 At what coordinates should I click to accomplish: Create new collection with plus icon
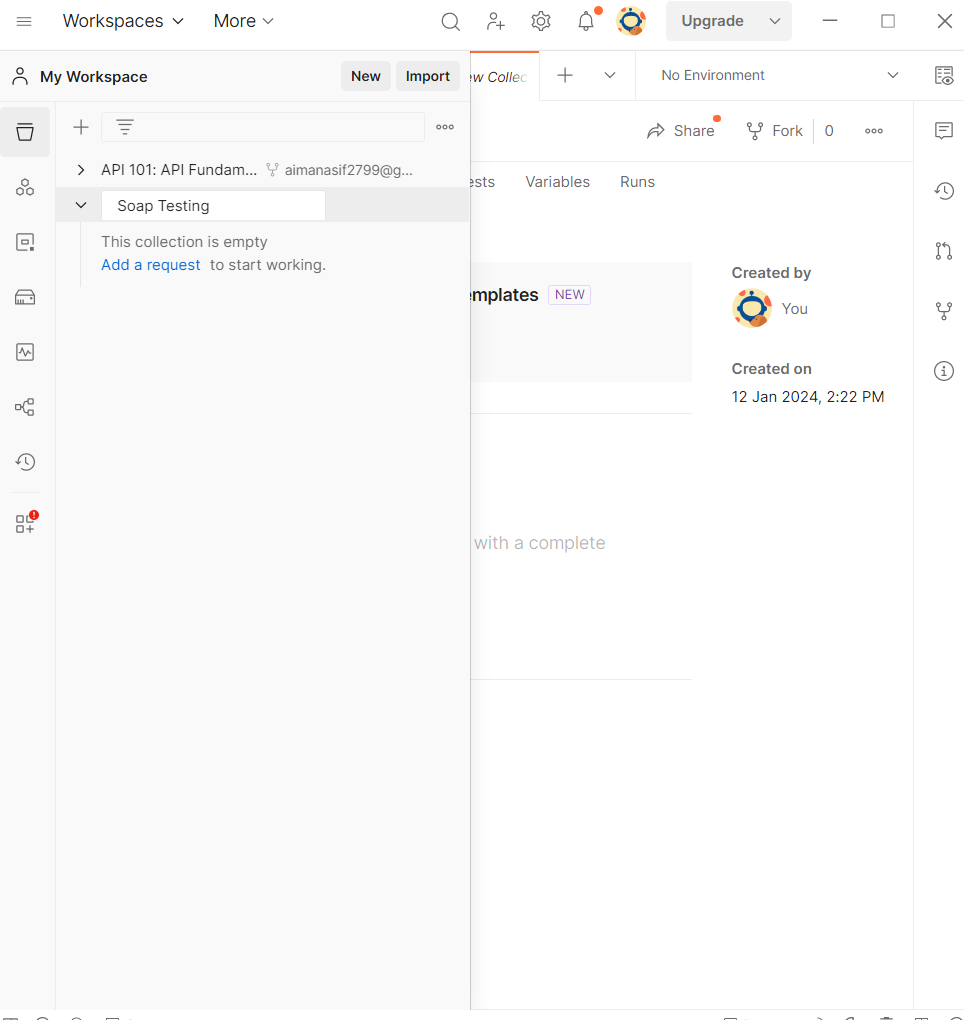[x=81, y=127]
